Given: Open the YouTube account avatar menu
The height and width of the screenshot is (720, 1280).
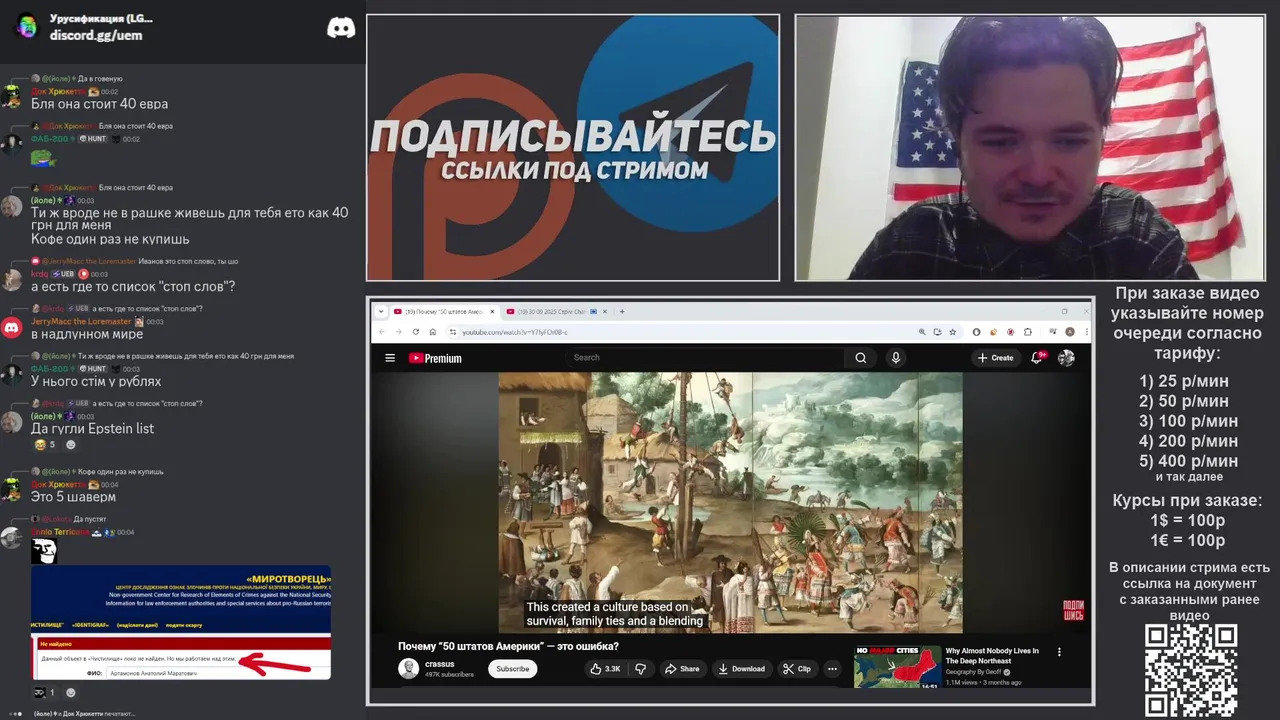Looking at the screenshot, I should tap(1066, 358).
